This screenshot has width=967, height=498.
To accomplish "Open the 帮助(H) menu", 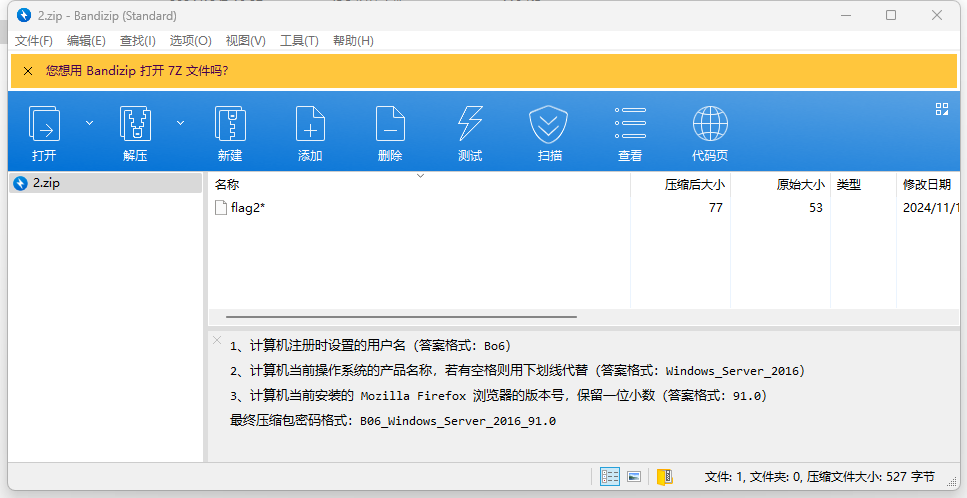I will point(353,41).
